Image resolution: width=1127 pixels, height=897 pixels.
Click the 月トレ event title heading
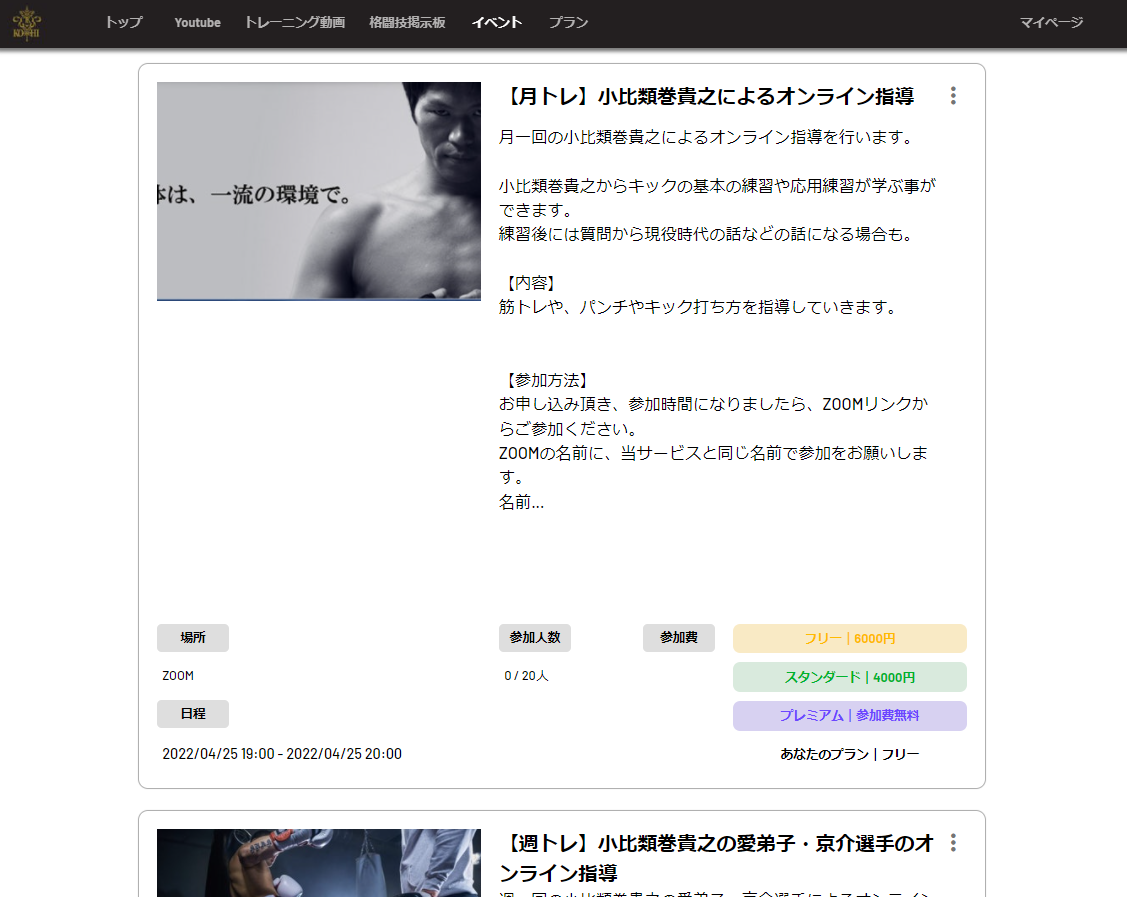point(706,97)
